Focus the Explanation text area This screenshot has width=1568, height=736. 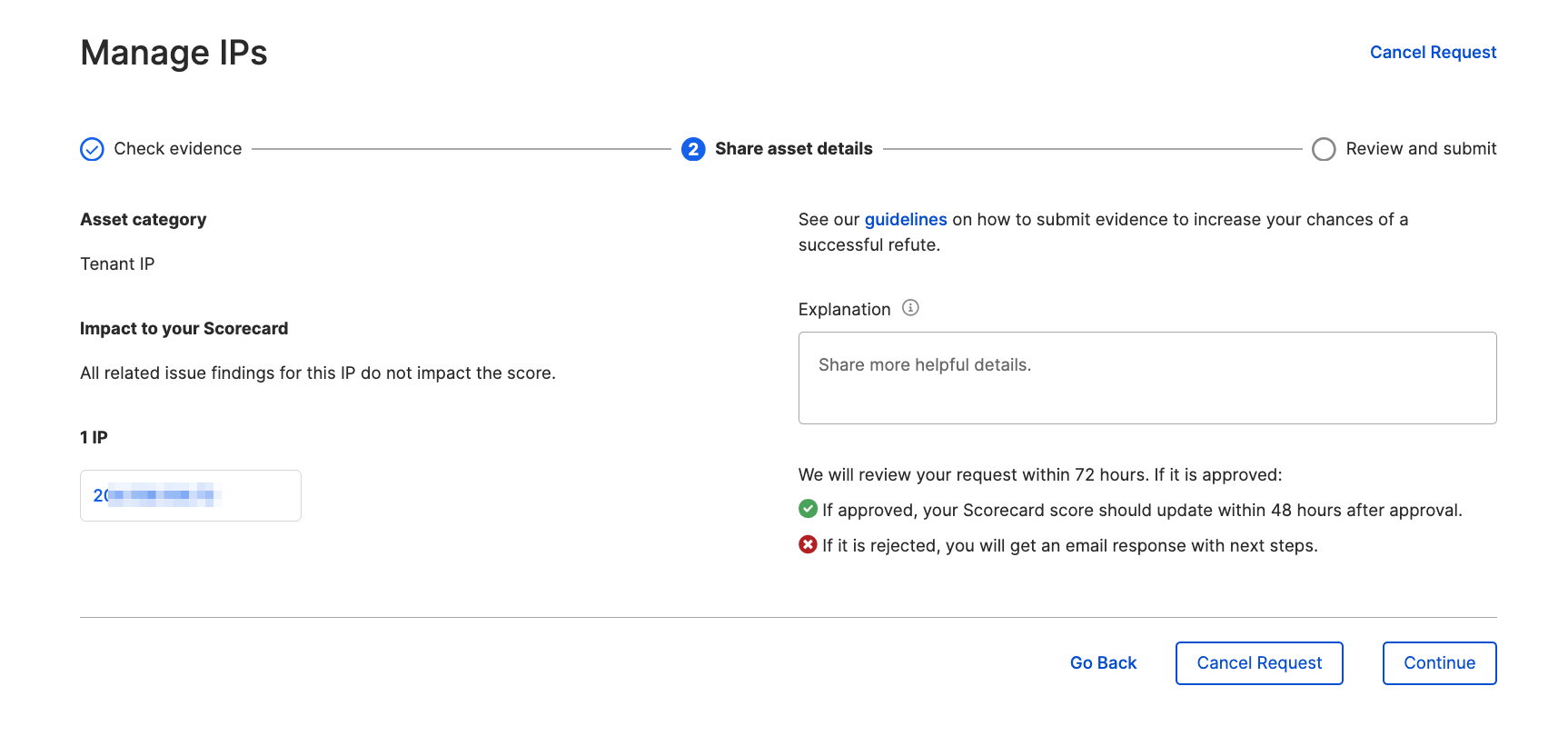pyautogui.click(x=1147, y=378)
